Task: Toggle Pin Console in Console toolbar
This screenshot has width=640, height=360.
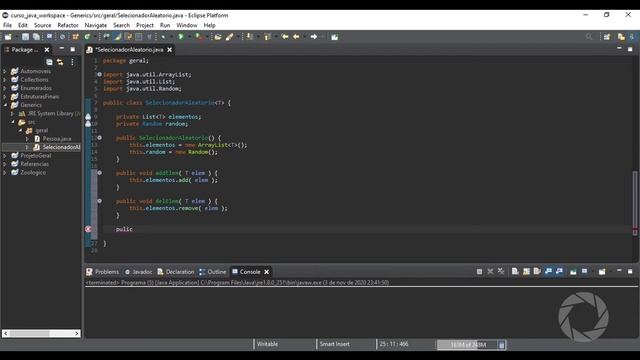Action: pyautogui.click(x=573, y=271)
